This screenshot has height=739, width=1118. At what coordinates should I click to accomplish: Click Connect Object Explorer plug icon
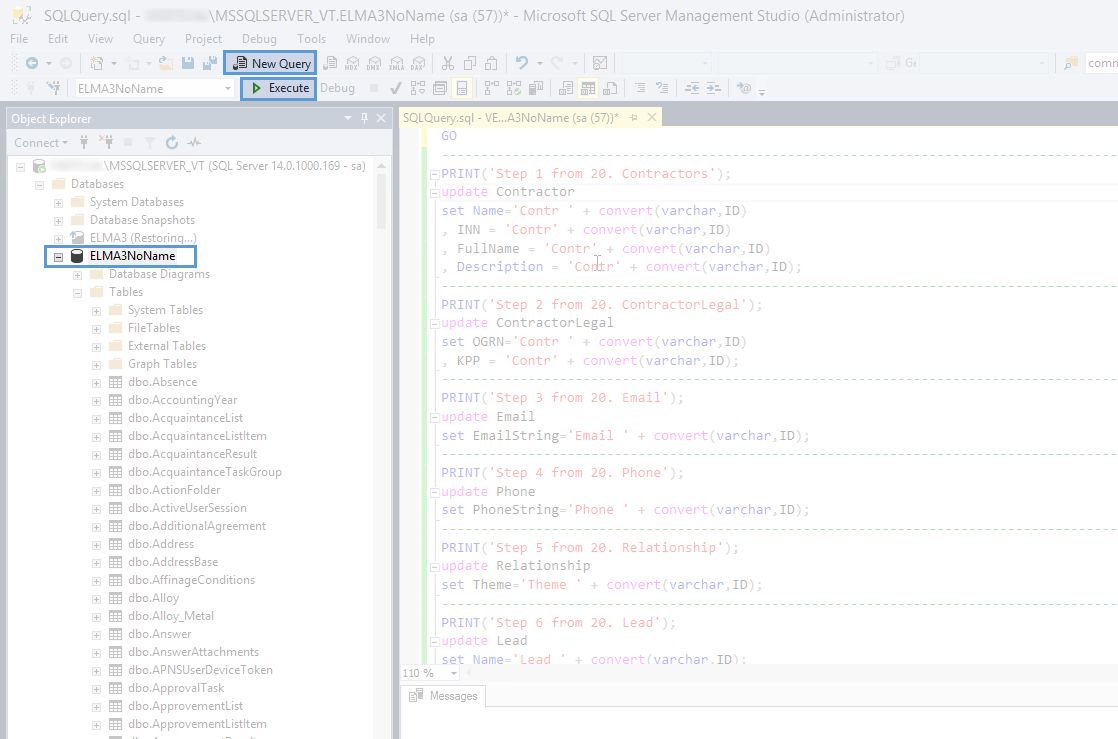tap(84, 143)
